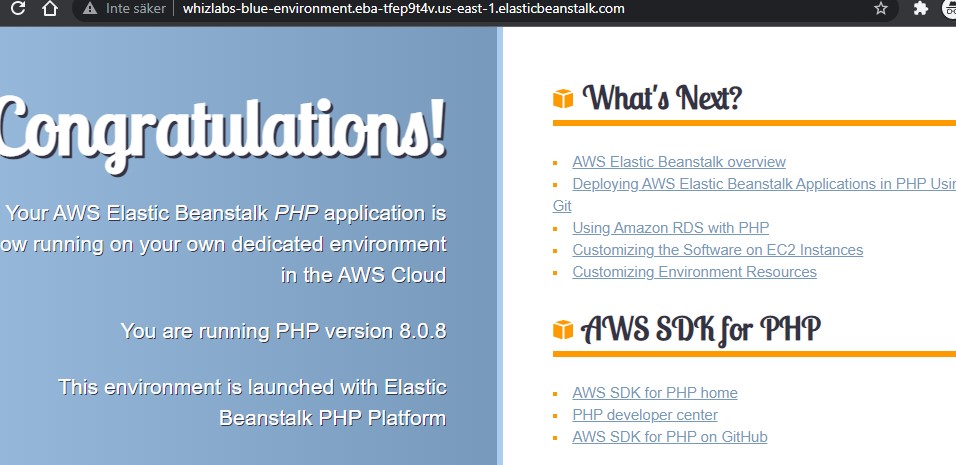Open AWS Elastic Beanstalk overview link
This screenshot has height=465, width=956.
[679, 162]
